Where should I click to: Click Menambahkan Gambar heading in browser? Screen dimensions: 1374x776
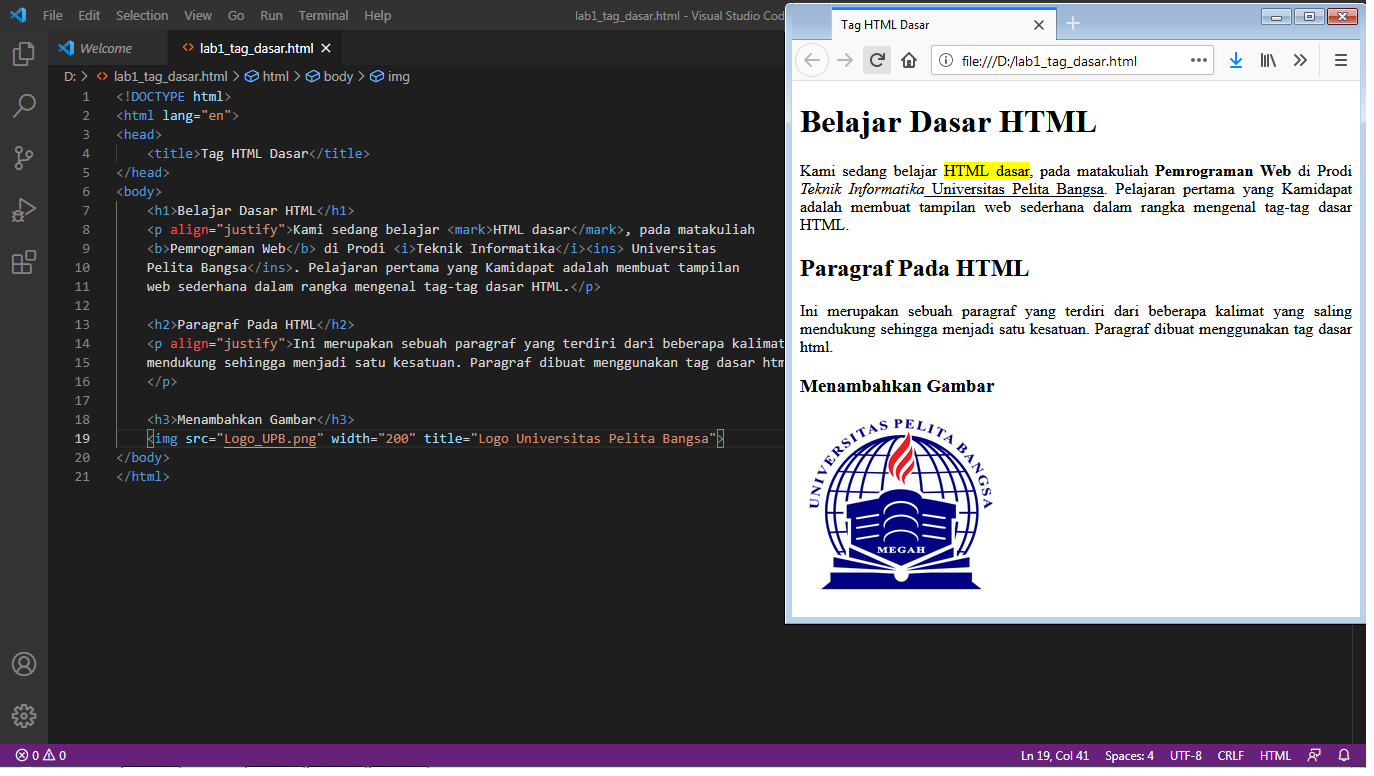click(897, 386)
